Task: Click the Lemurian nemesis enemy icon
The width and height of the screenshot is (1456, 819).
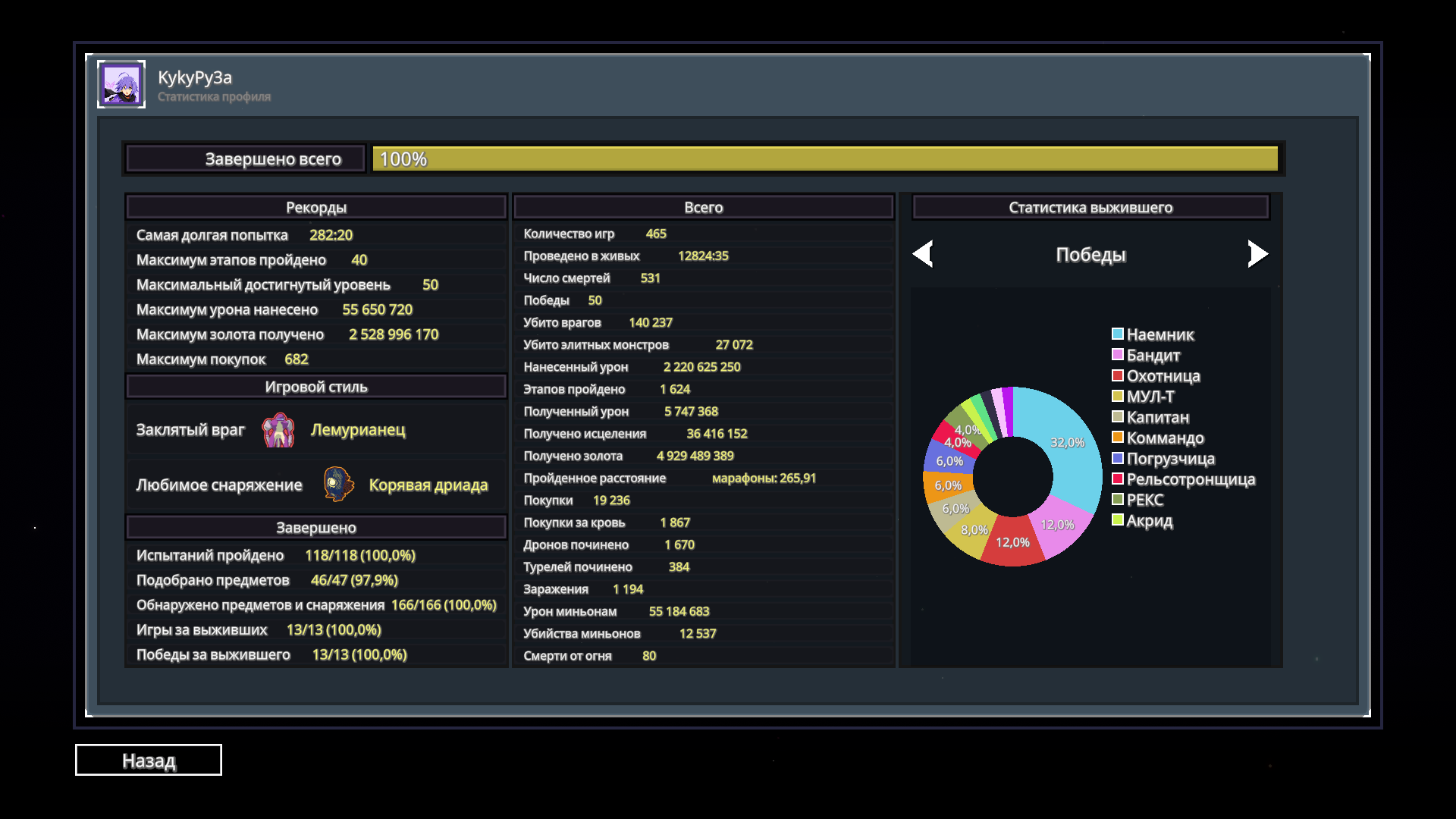Action: coord(278,430)
